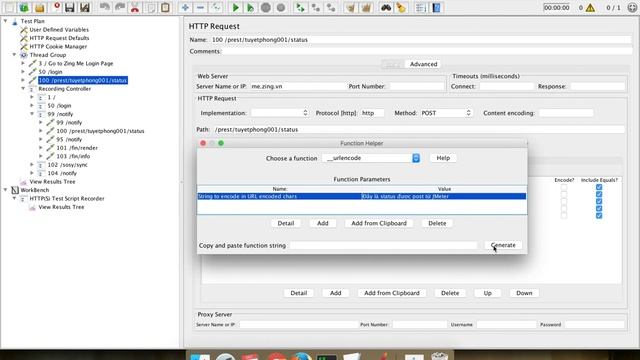
Task: Enable the bottom Encode? checkbox
Action: [x=564, y=216]
